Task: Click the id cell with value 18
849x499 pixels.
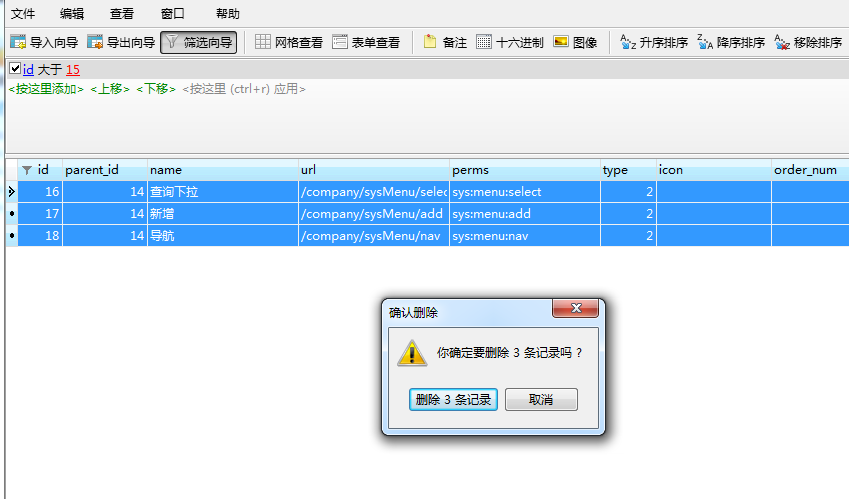Action: pos(40,235)
